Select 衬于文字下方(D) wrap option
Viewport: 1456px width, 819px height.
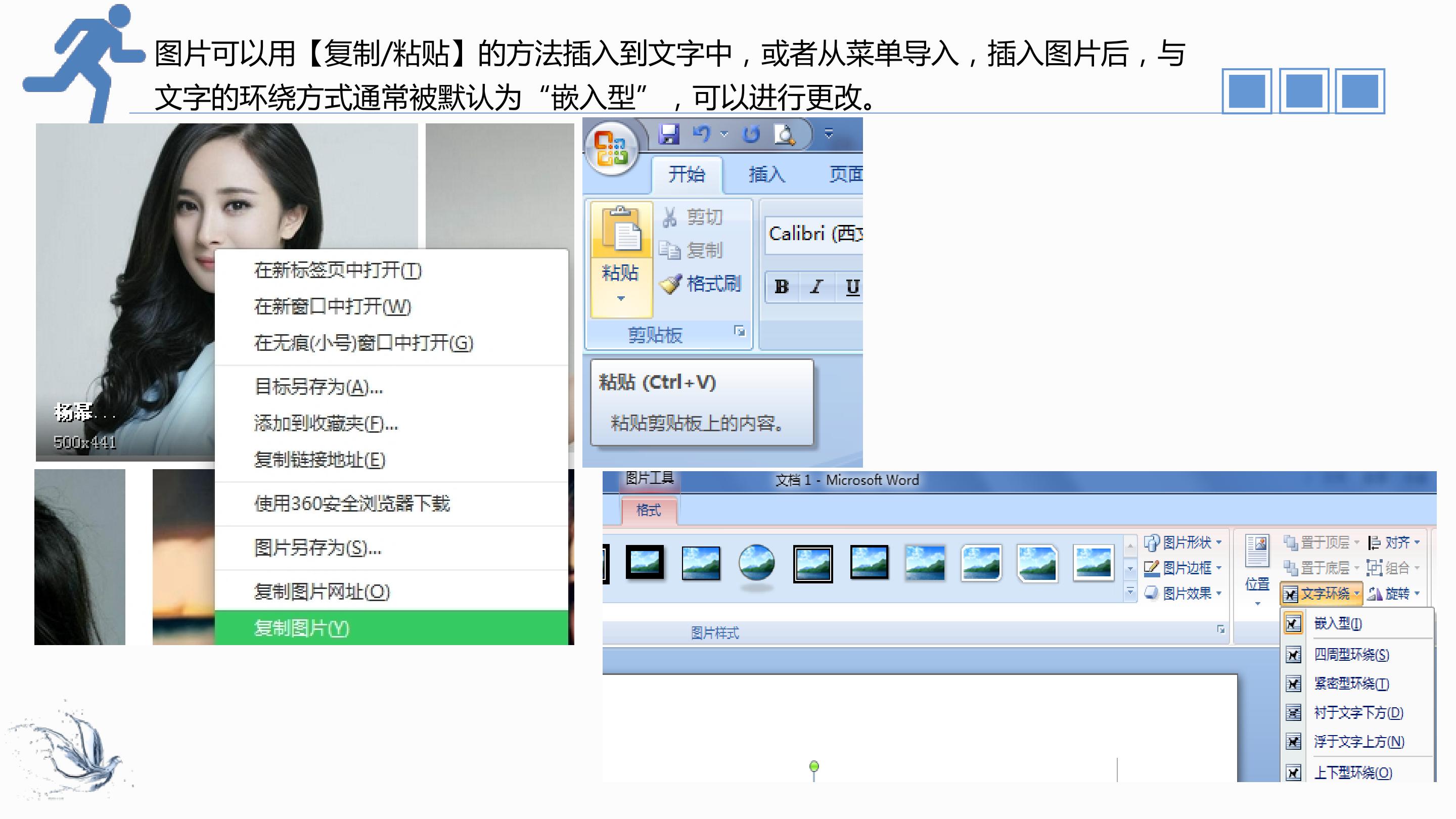[x=1356, y=712]
